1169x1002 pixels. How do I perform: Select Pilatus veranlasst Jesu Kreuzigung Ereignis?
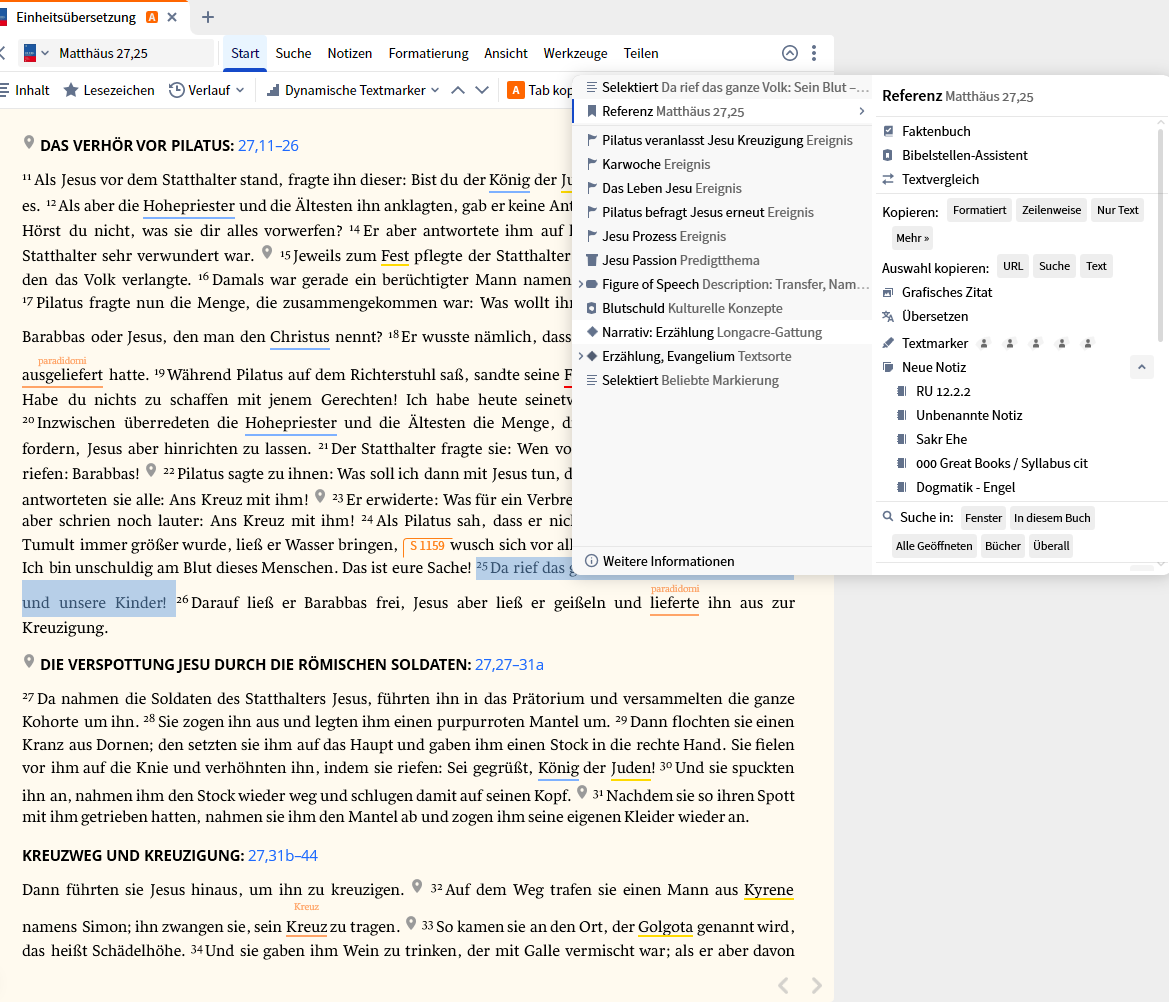[722, 140]
